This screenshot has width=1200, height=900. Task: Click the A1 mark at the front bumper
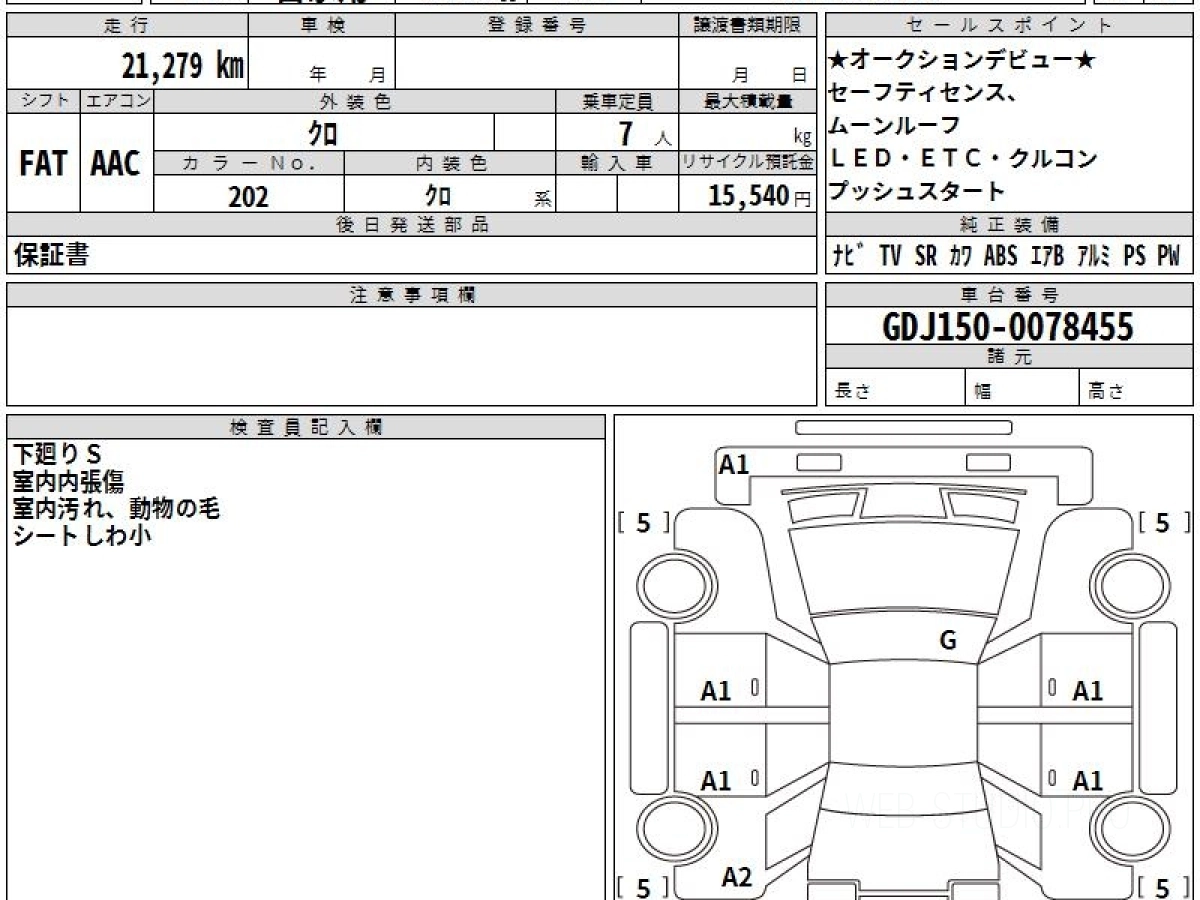click(x=734, y=464)
